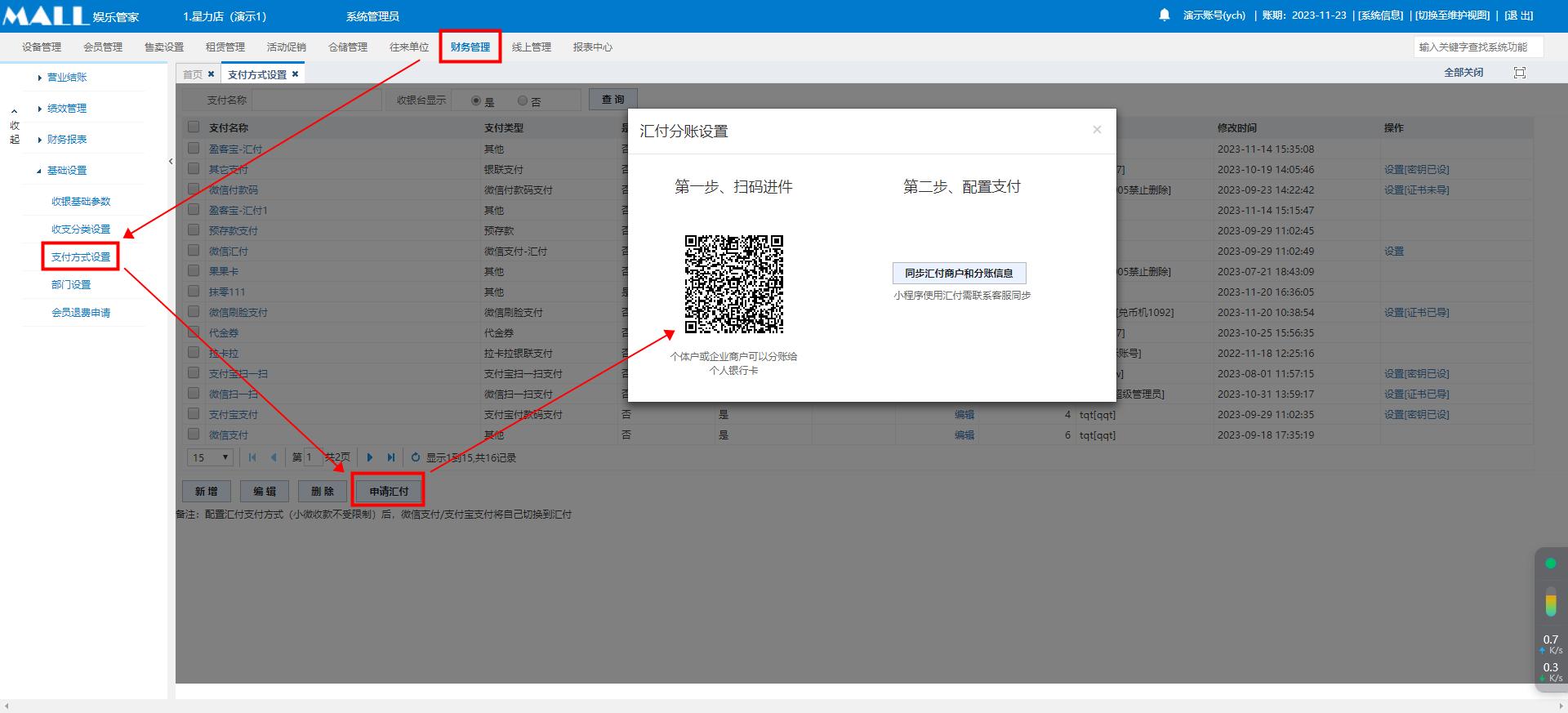The height and width of the screenshot is (713, 1568).
Task: Click 设置[密钥已设] link for 其它支付 row
Action: pos(1416,170)
